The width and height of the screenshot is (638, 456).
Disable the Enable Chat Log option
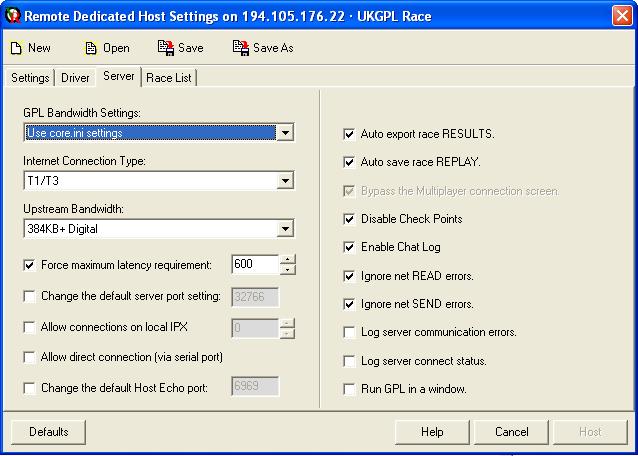pyautogui.click(x=349, y=247)
